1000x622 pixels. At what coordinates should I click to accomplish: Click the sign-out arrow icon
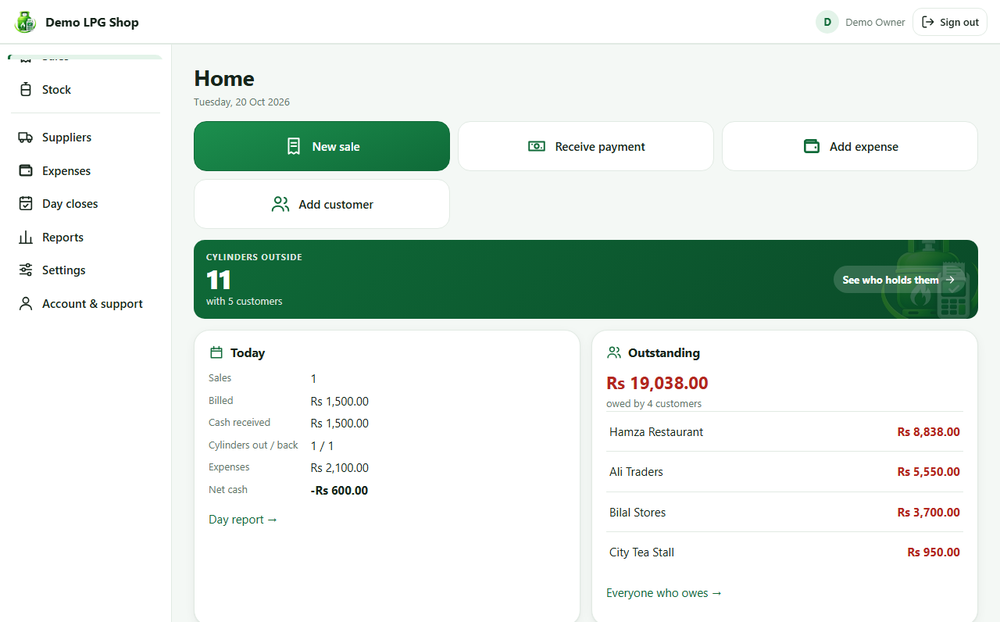coord(928,22)
